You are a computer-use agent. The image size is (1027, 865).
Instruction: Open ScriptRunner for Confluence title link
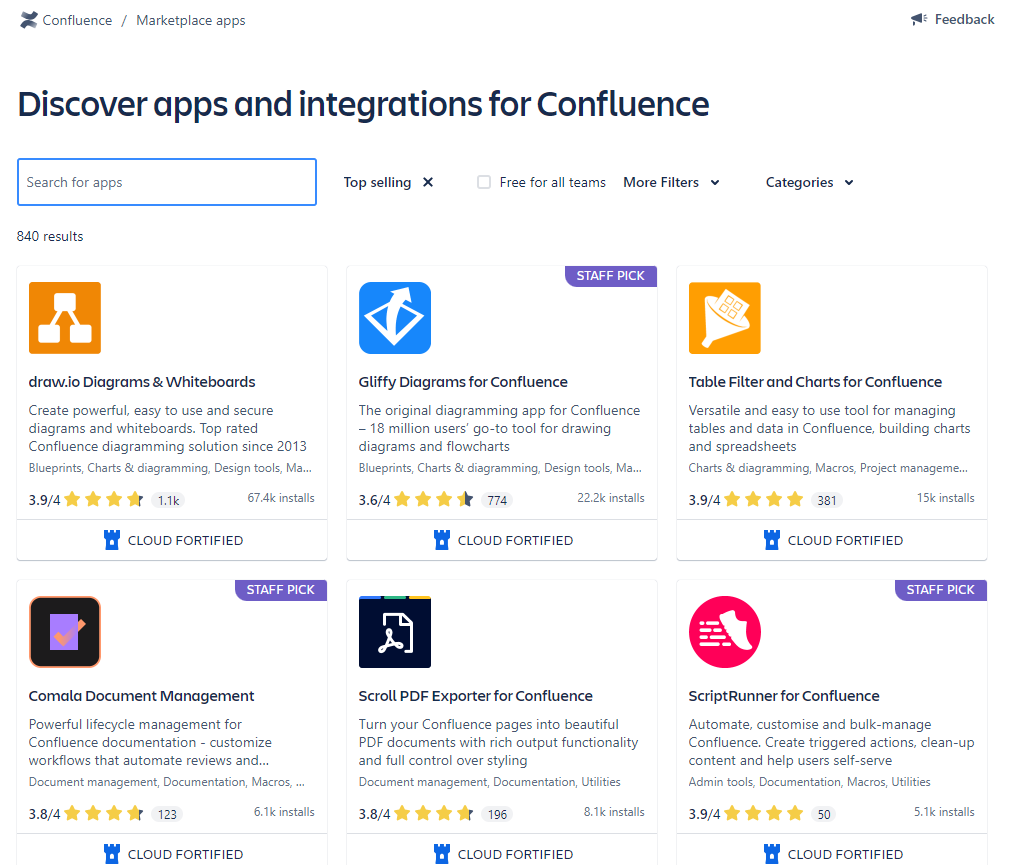[784, 696]
